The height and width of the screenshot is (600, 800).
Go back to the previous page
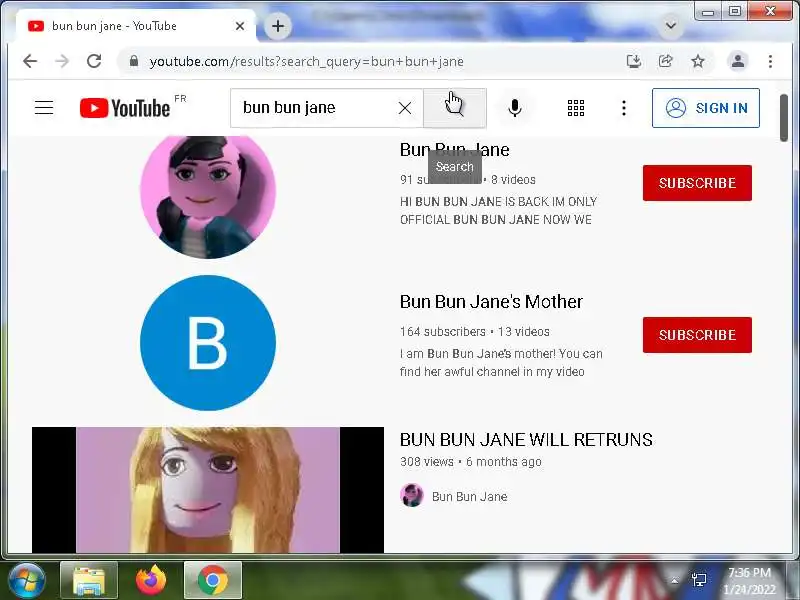click(x=30, y=61)
